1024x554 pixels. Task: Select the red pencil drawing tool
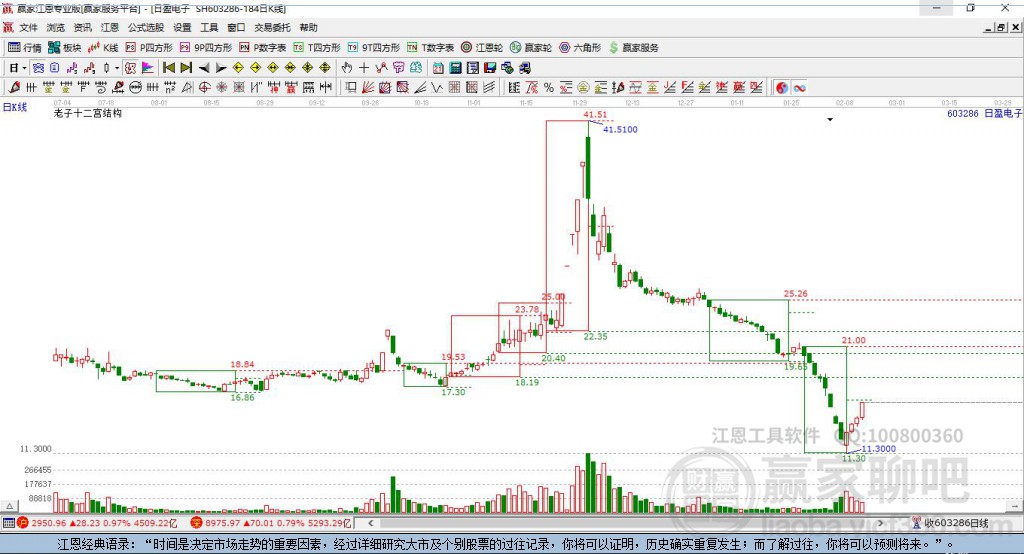pyautogui.click(x=14, y=88)
